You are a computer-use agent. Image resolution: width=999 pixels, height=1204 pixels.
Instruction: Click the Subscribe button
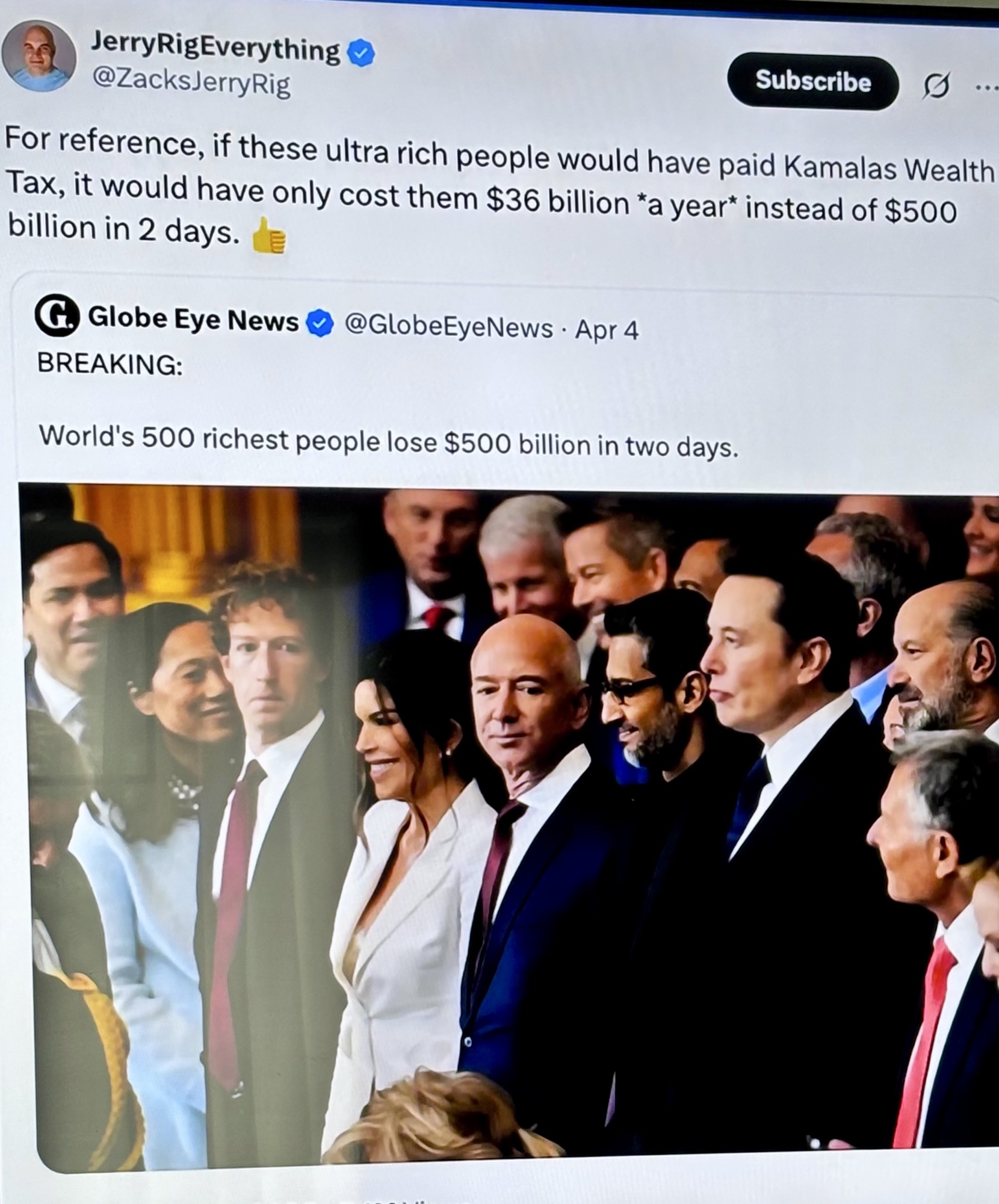(813, 81)
